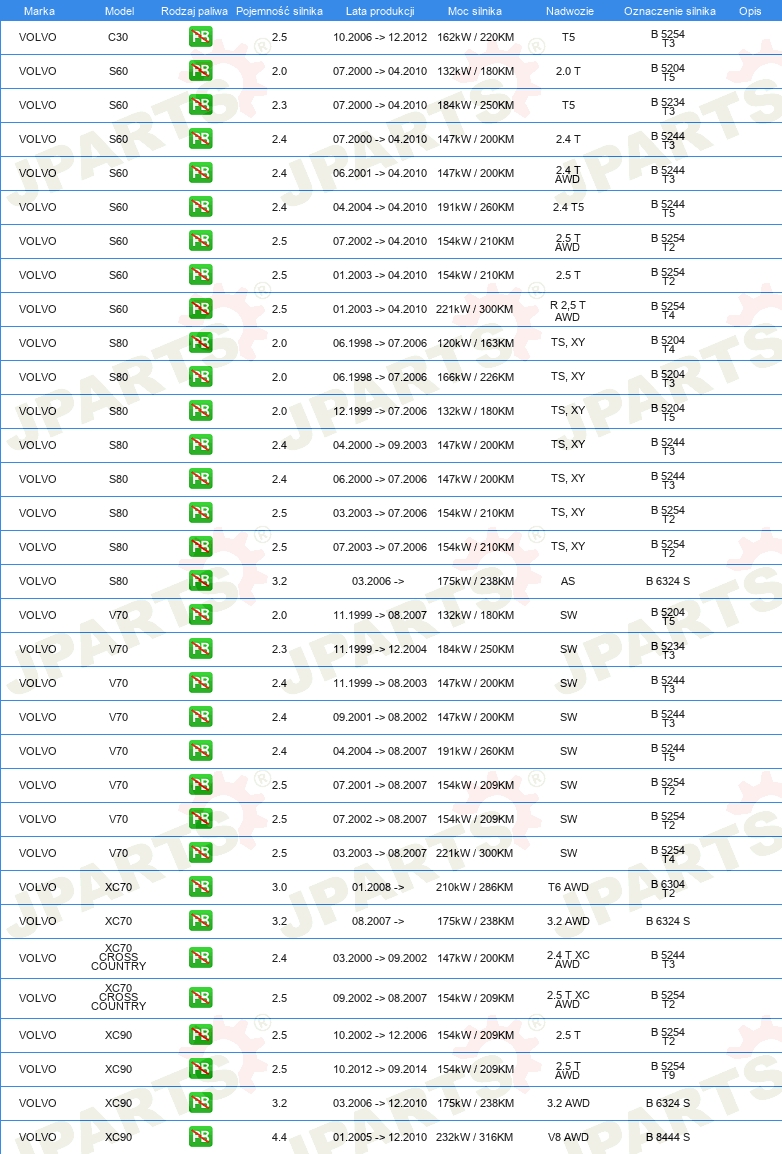Click fuel icon for S60 2.3 184kW row

[200, 105]
